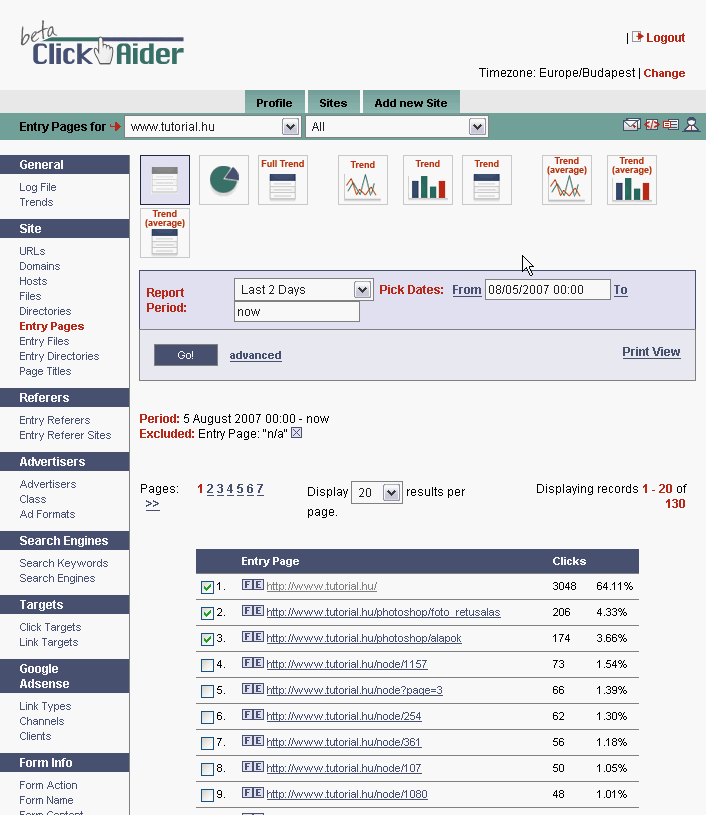Expand the Last 2 Days period dropdown

[362, 290]
